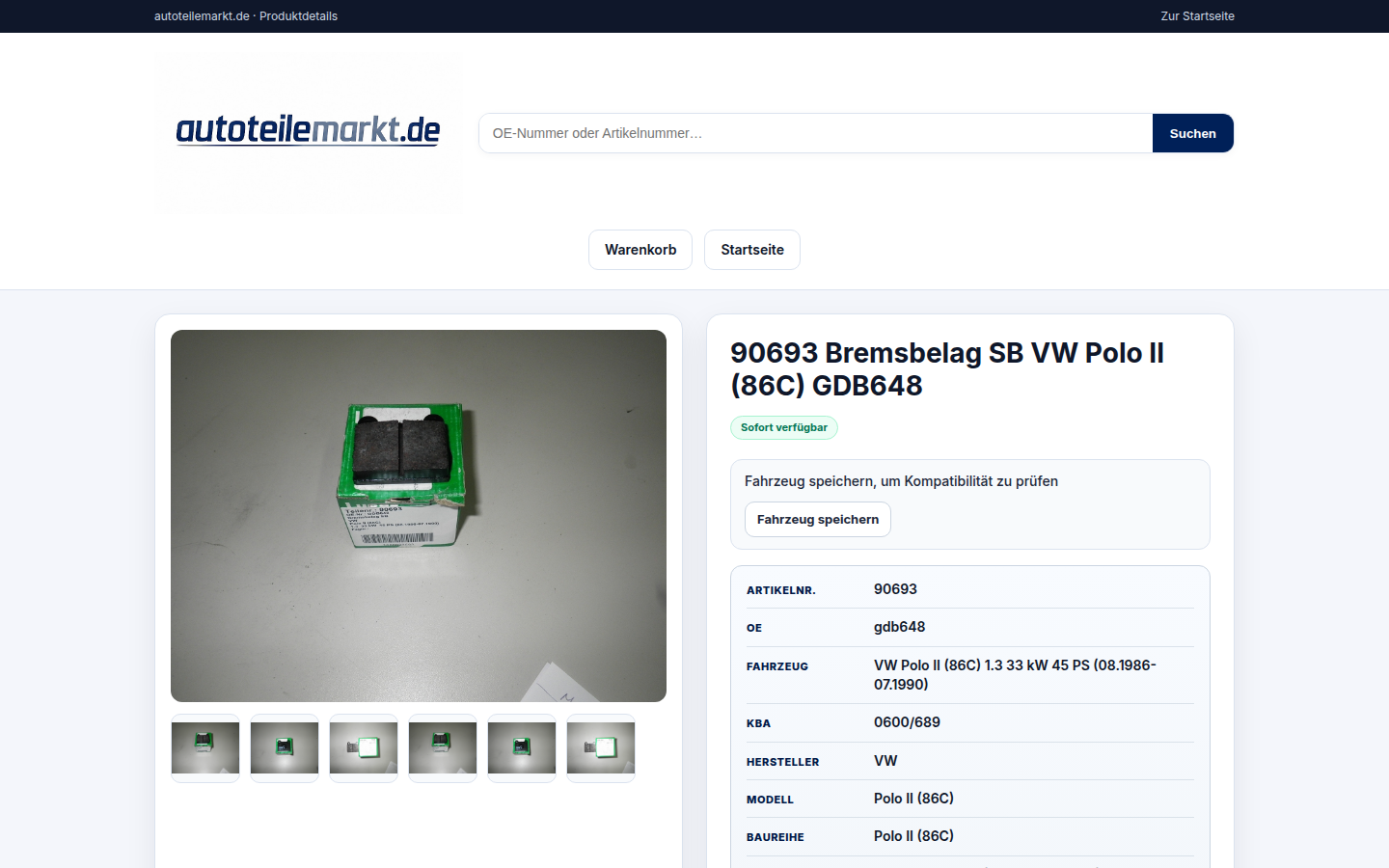The height and width of the screenshot is (868, 1389).
Task: Click OE value gdb648
Action: point(899,627)
